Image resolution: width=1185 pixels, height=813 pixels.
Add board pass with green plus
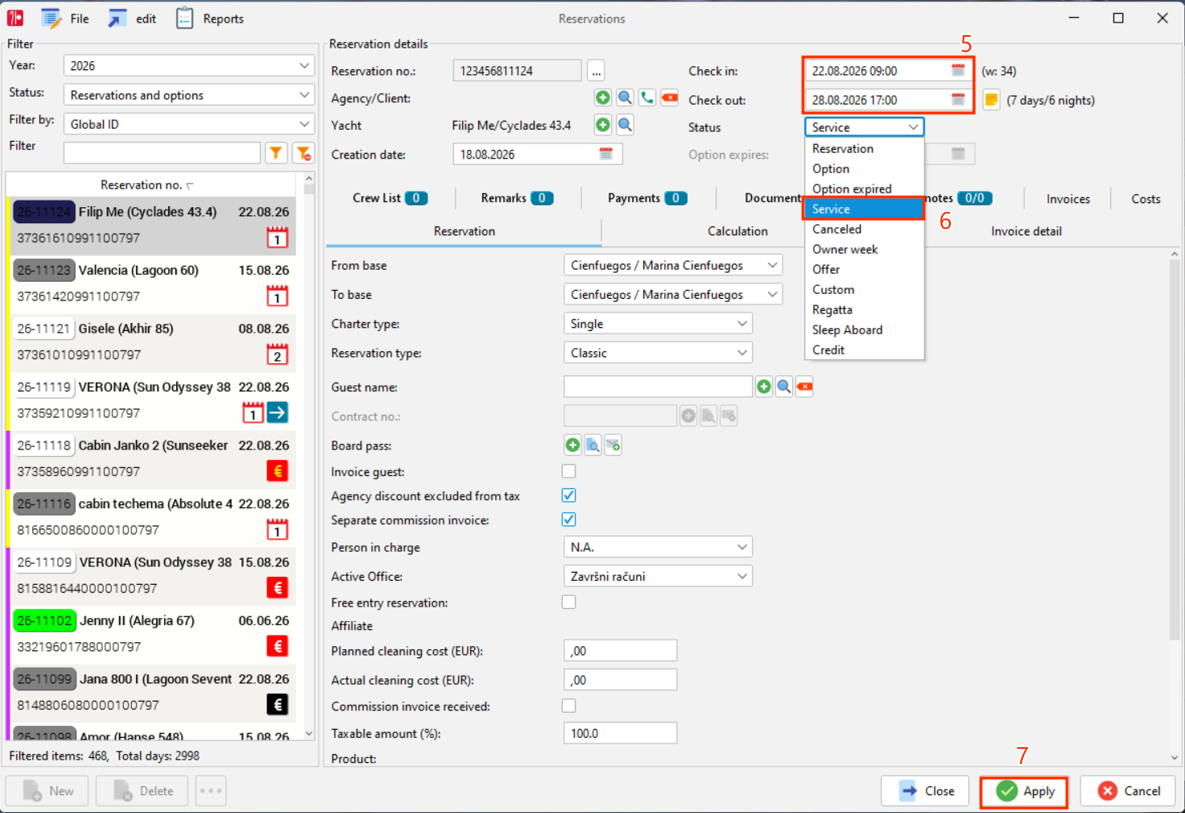573,445
